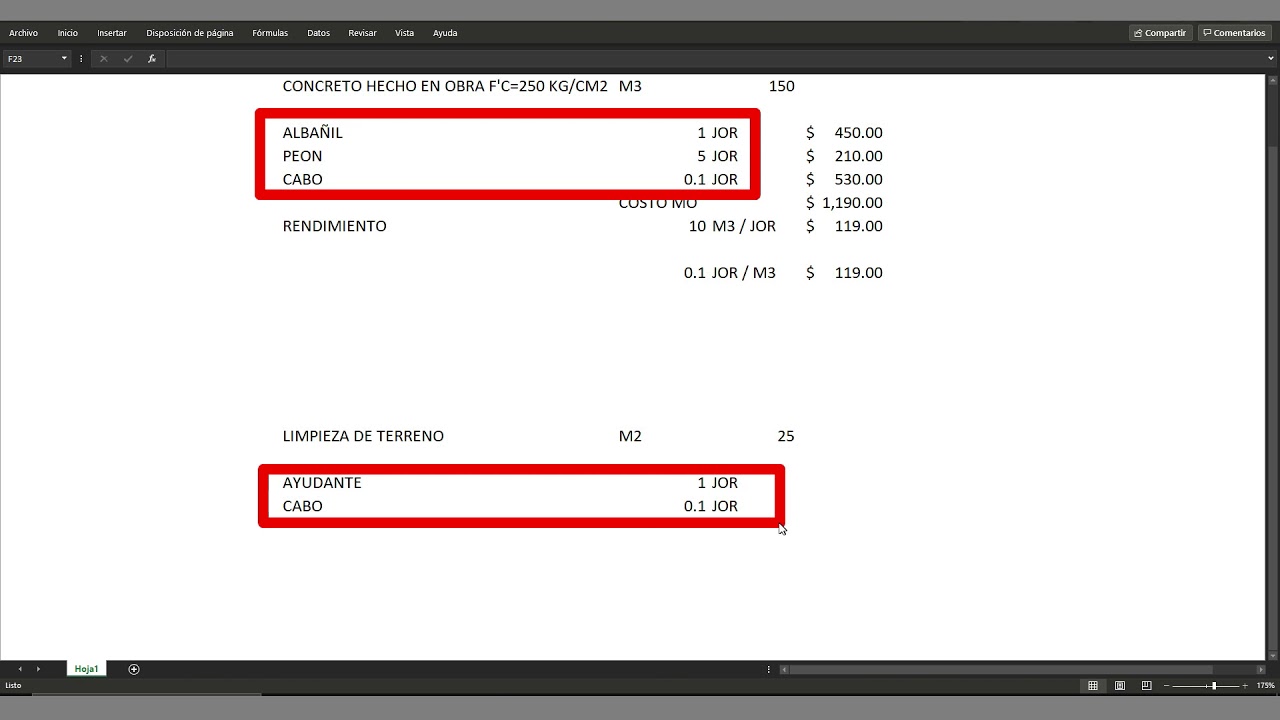This screenshot has width=1280, height=720.
Task: Select the $ 210.00 cell
Action: coord(844,156)
